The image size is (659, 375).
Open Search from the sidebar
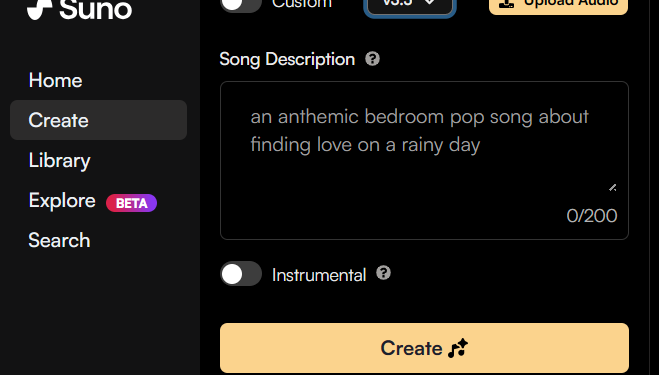point(59,240)
